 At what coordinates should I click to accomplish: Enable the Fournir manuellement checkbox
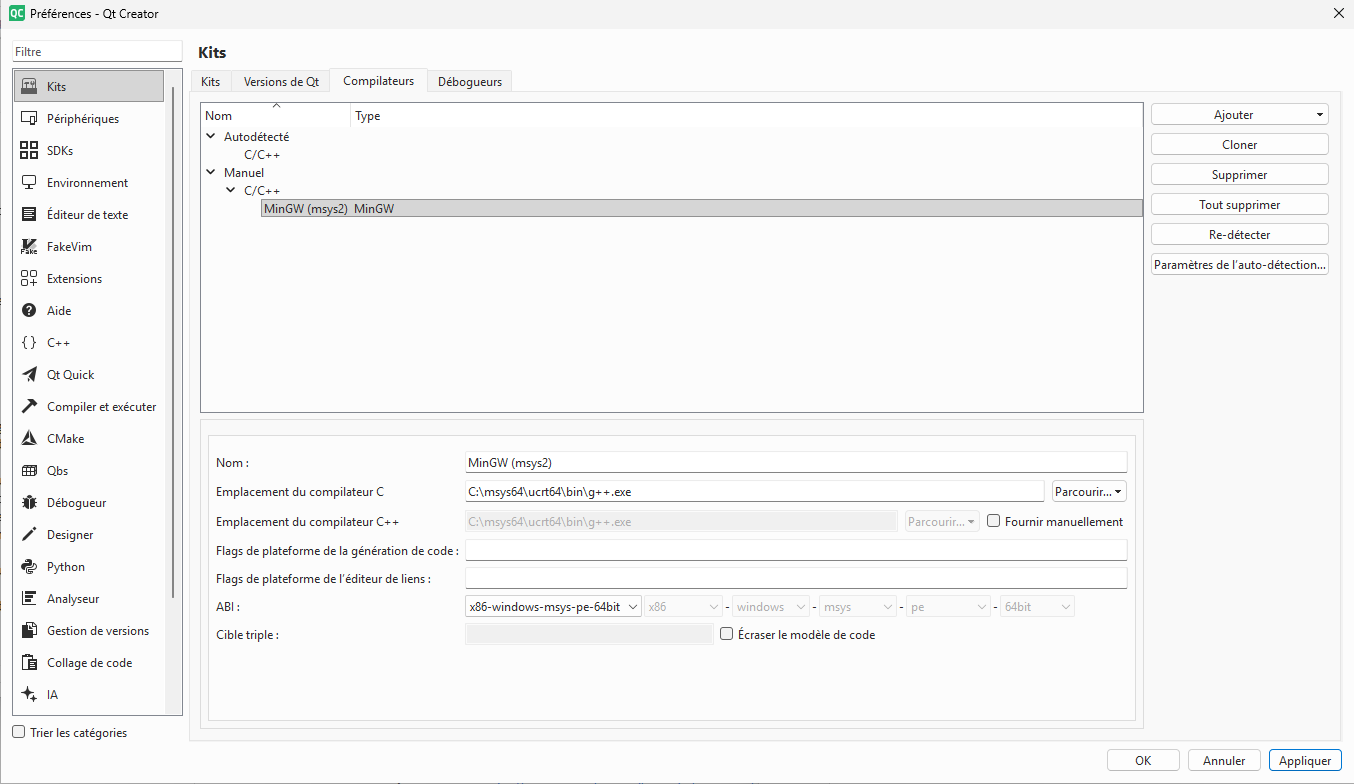pyautogui.click(x=994, y=521)
